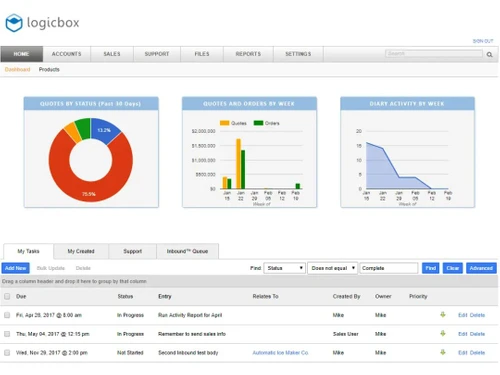Click the Find button

(430, 268)
